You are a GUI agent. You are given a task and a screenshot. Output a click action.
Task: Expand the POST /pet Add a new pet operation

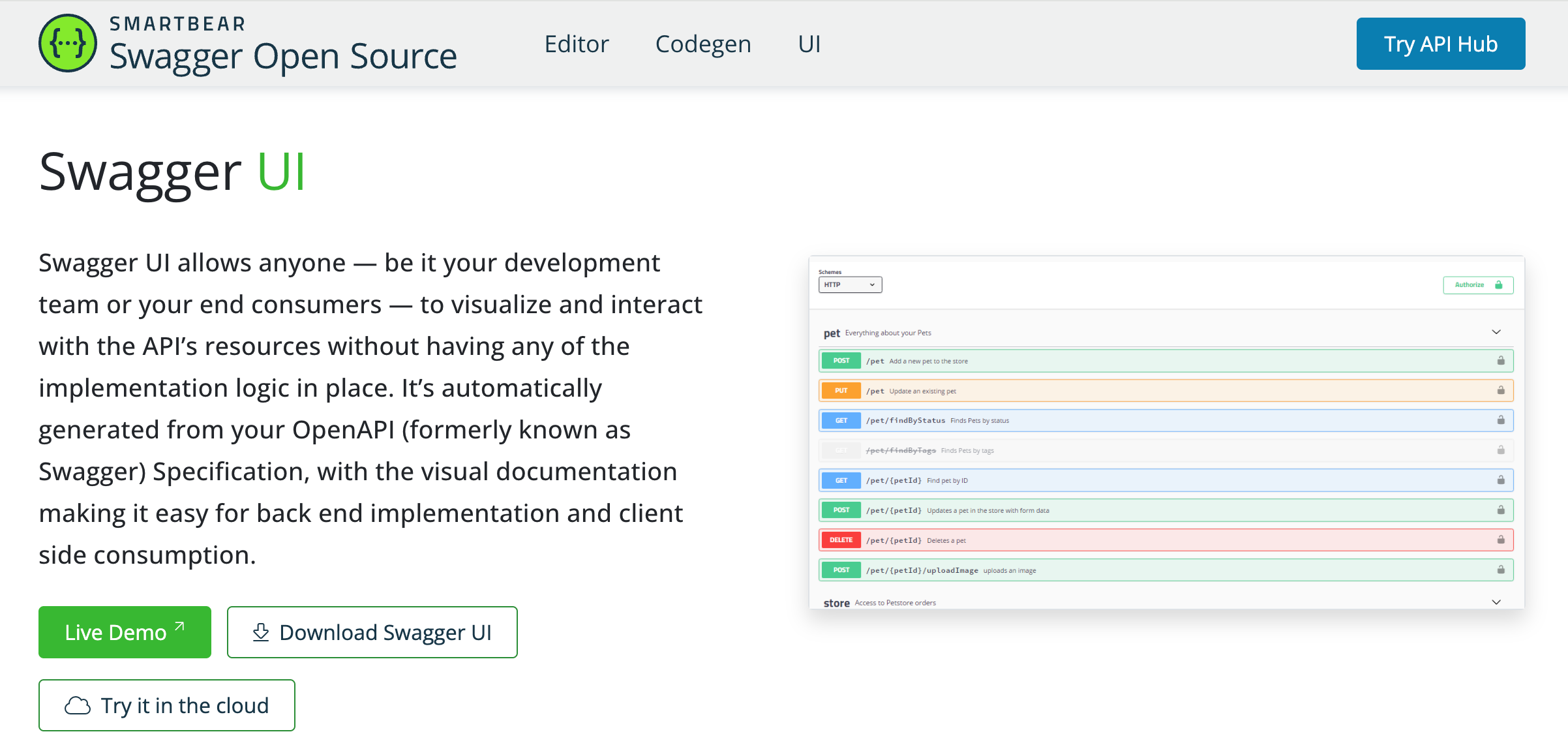click(1109, 360)
